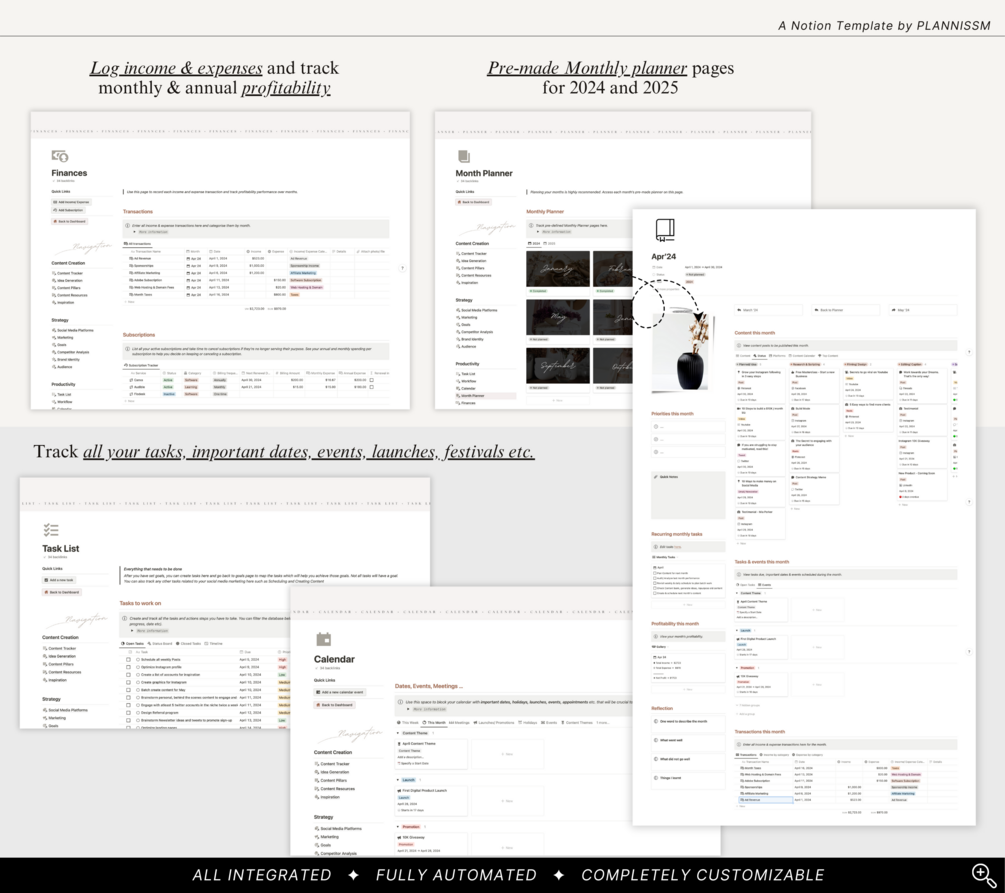Click Add a new task button

[x=58, y=580]
